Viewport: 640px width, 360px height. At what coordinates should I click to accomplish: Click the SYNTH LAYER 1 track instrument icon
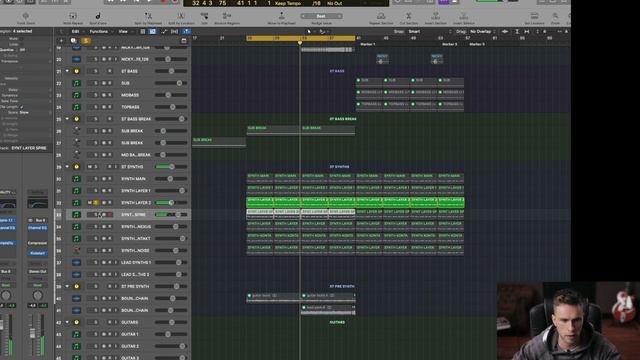[x=76, y=191]
